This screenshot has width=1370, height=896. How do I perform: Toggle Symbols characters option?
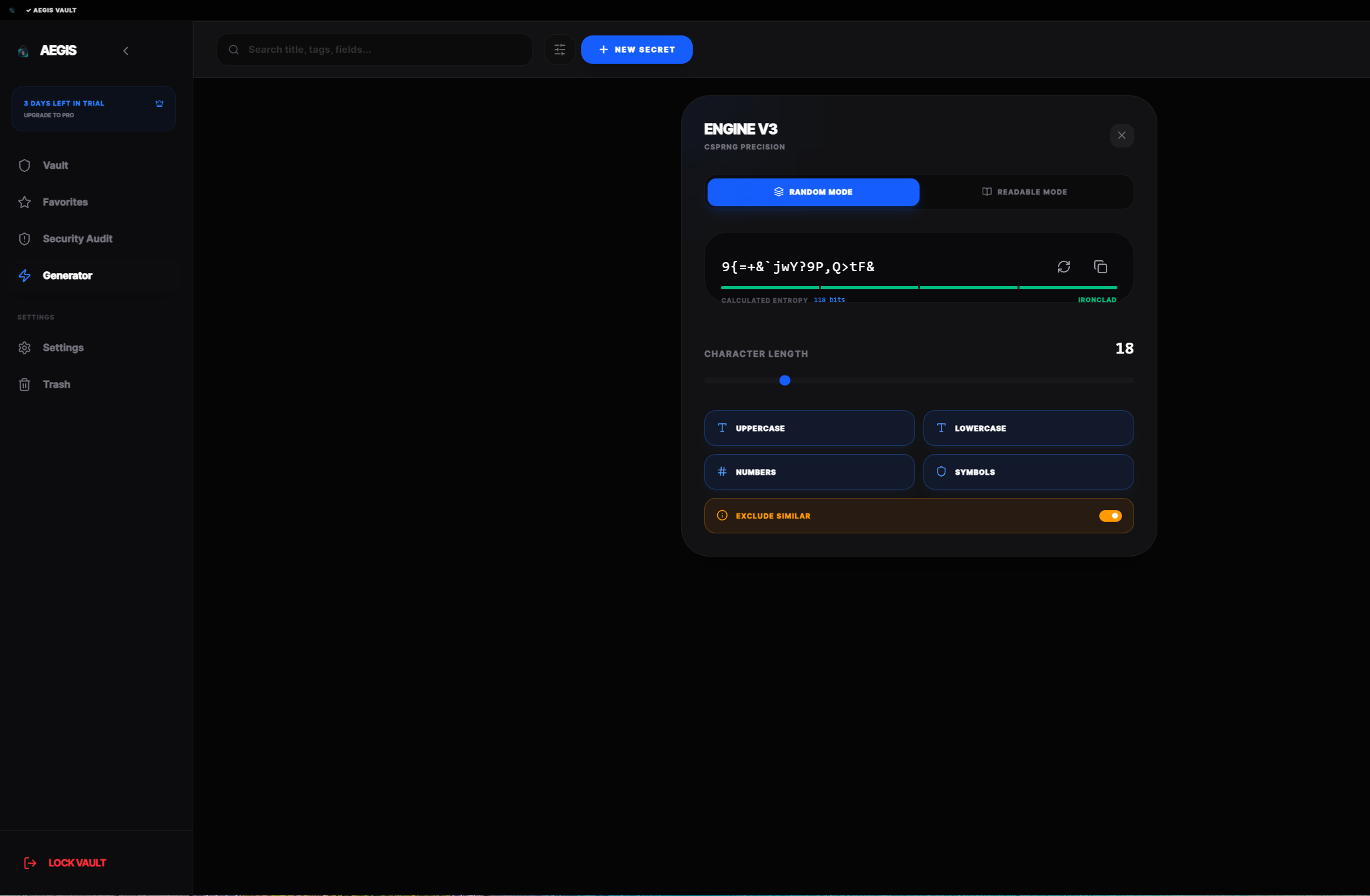pyautogui.click(x=1028, y=472)
